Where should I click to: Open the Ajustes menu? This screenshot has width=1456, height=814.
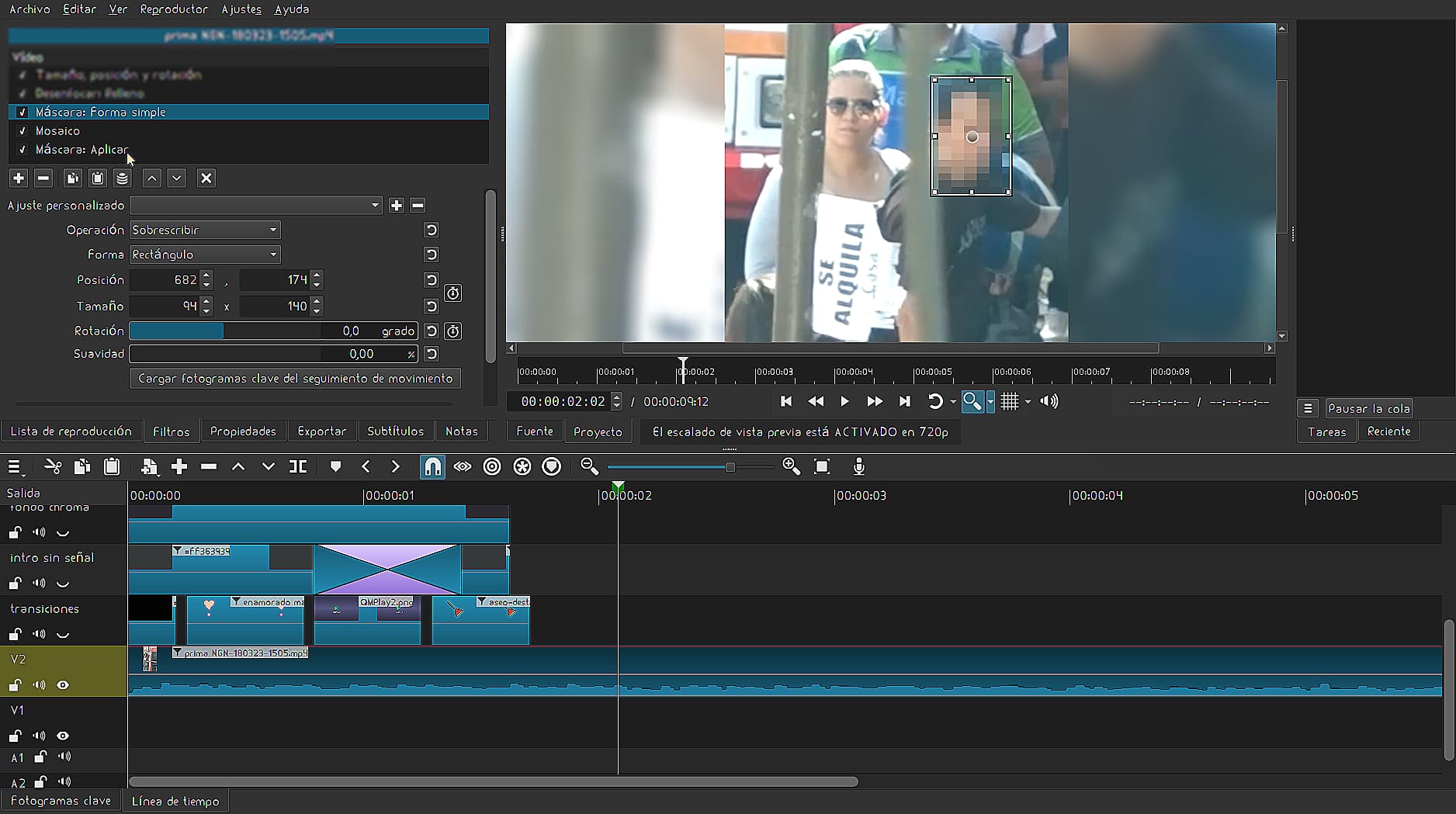click(x=241, y=9)
